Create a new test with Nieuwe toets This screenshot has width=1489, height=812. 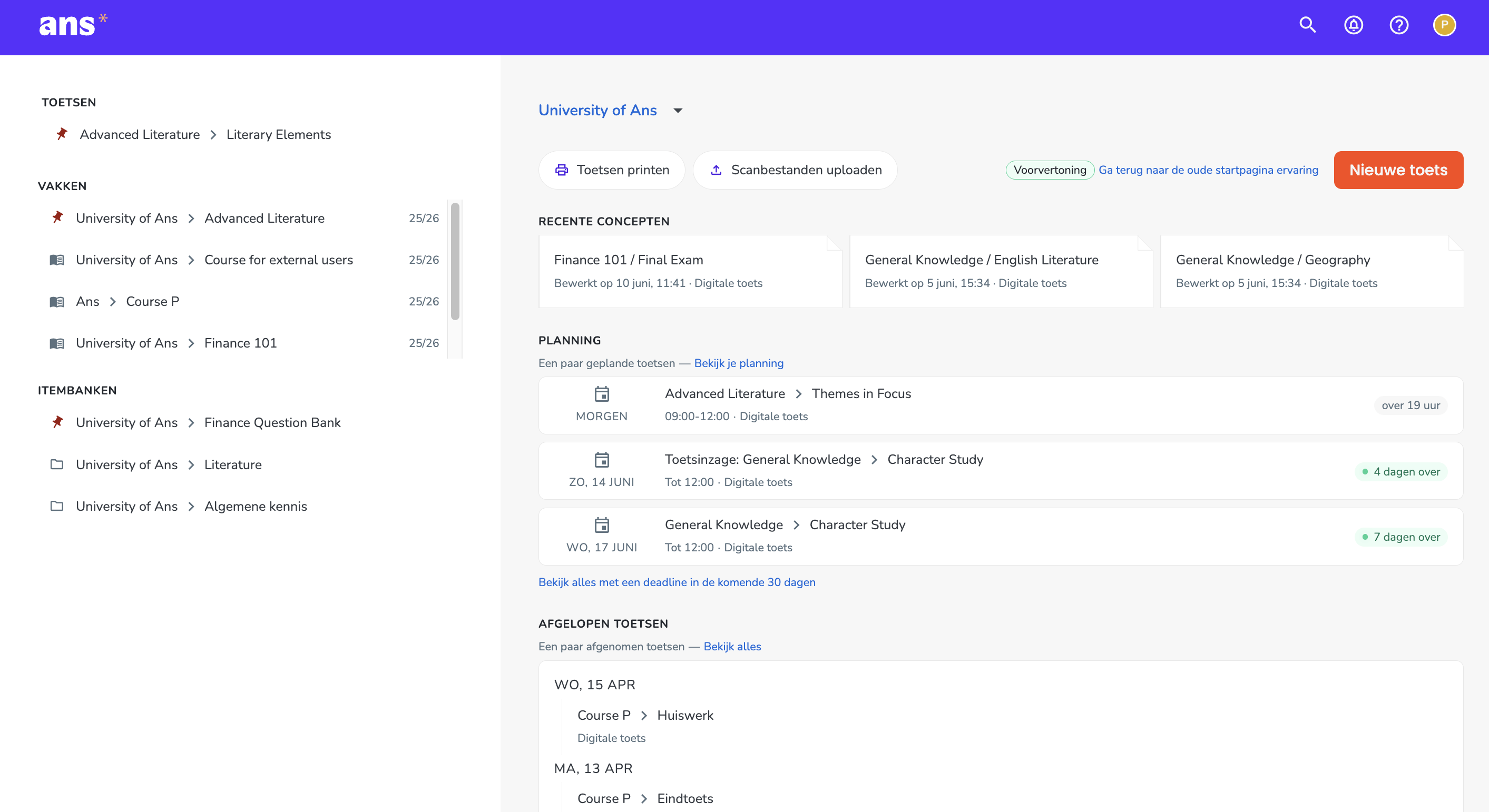point(1398,170)
